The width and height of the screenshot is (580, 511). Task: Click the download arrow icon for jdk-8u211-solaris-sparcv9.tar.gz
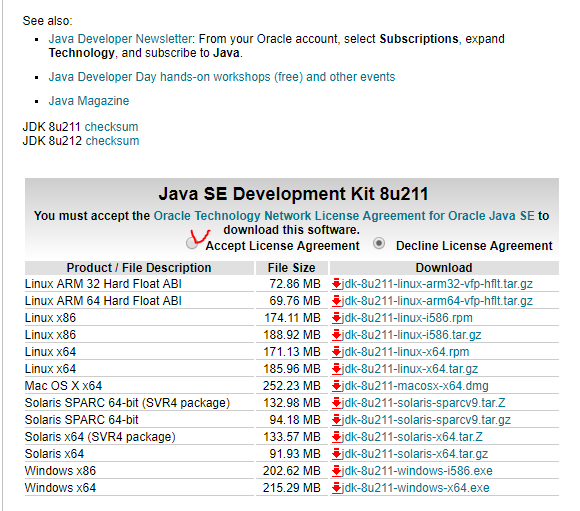tap(336, 420)
